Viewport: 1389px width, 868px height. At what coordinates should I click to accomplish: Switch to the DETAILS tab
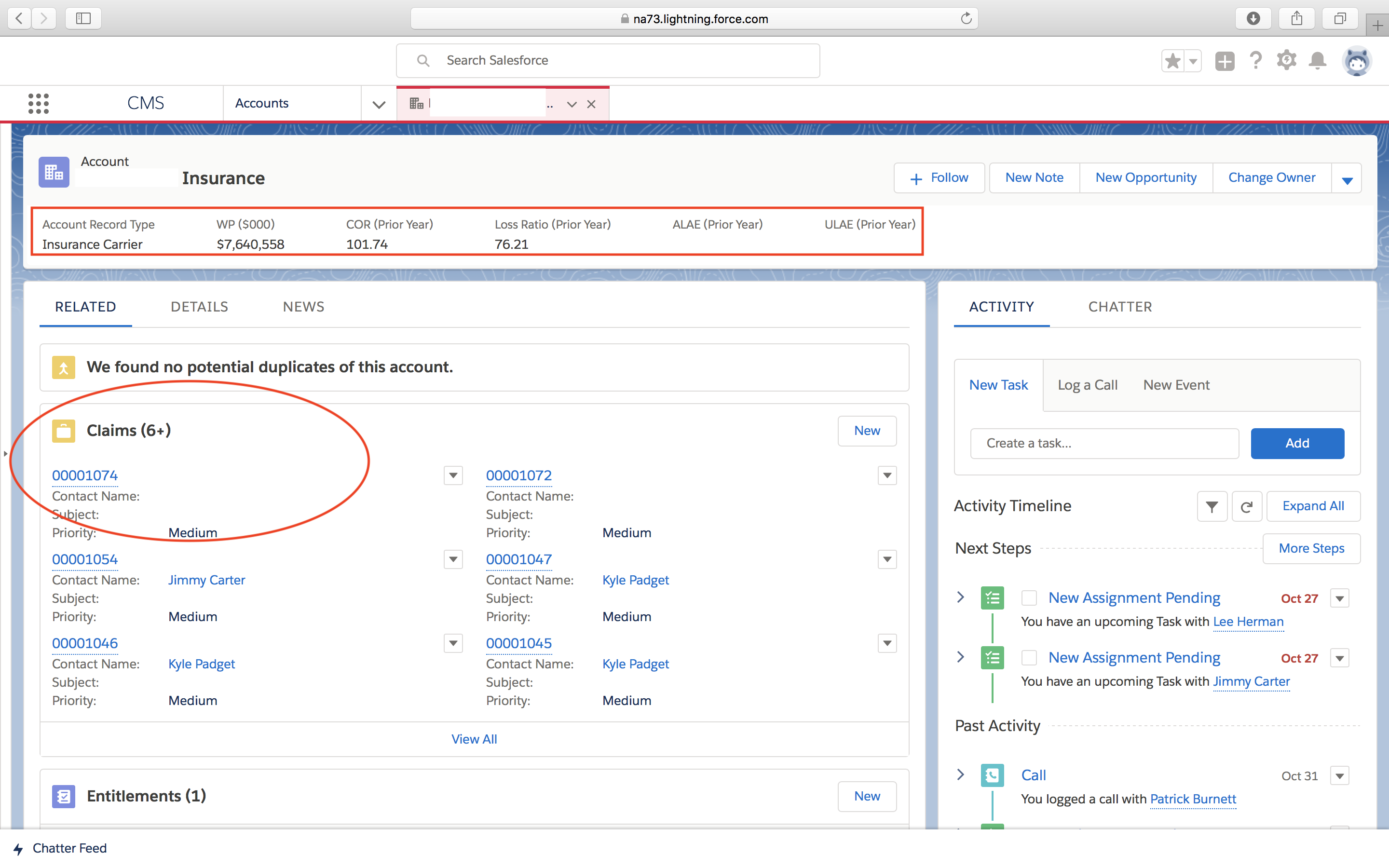point(199,307)
